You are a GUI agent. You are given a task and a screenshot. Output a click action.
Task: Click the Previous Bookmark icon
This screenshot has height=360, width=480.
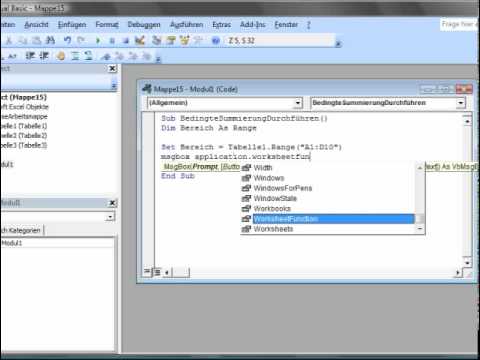point(133,56)
